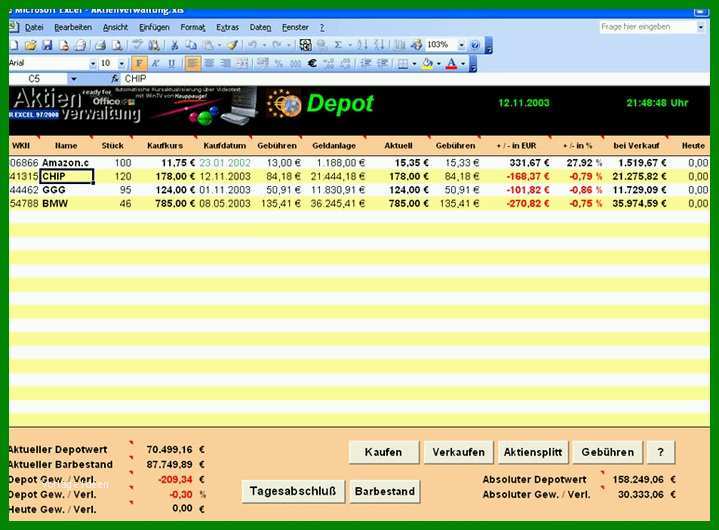Toggle underline formatting (U)
Viewport: 719px width, 530px height.
point(171,63)
